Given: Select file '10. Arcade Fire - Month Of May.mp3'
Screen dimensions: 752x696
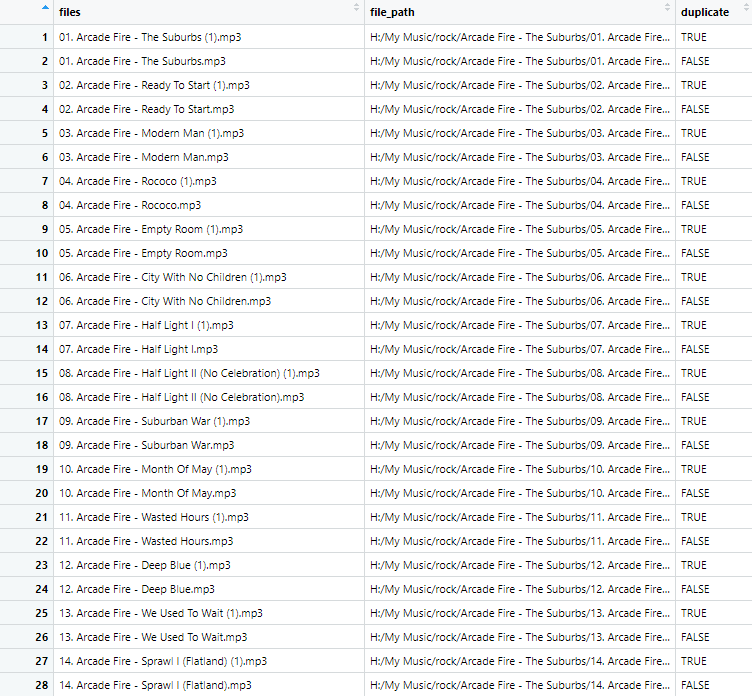Looking at the screenshot, I should click(147, 493).
